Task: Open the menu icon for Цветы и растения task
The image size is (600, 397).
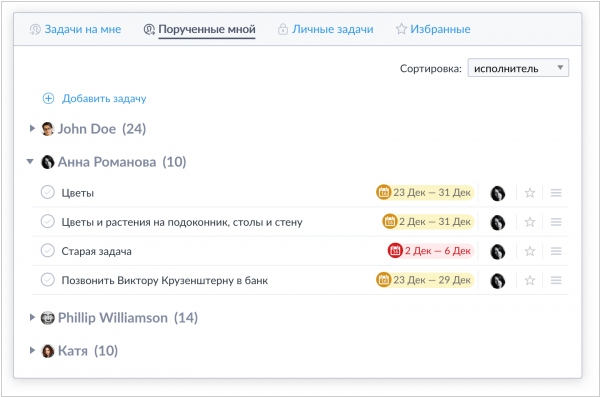Action: tap(556, 222)
